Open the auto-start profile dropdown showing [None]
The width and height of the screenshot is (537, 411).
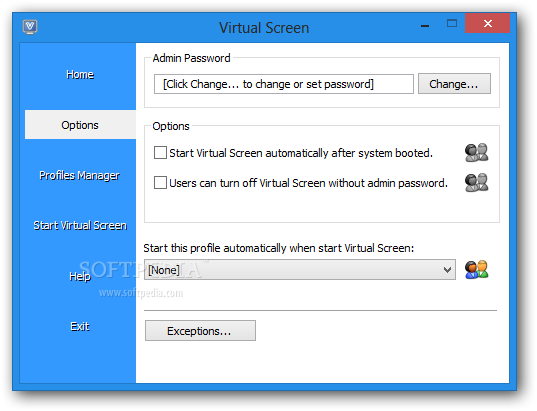pos(300,270)
